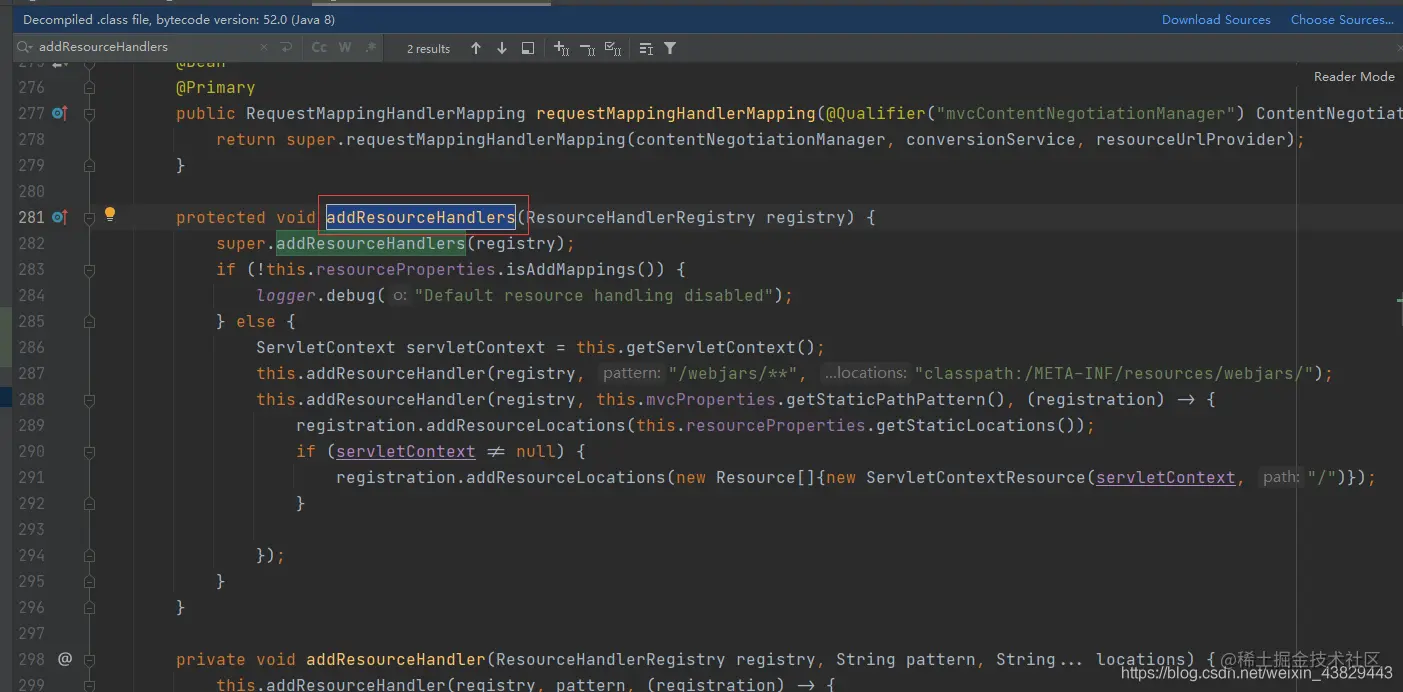Collapse servletContext if fold at line 290
Image resolution: width=1403 pixels, height=692 pixels.
89,452
